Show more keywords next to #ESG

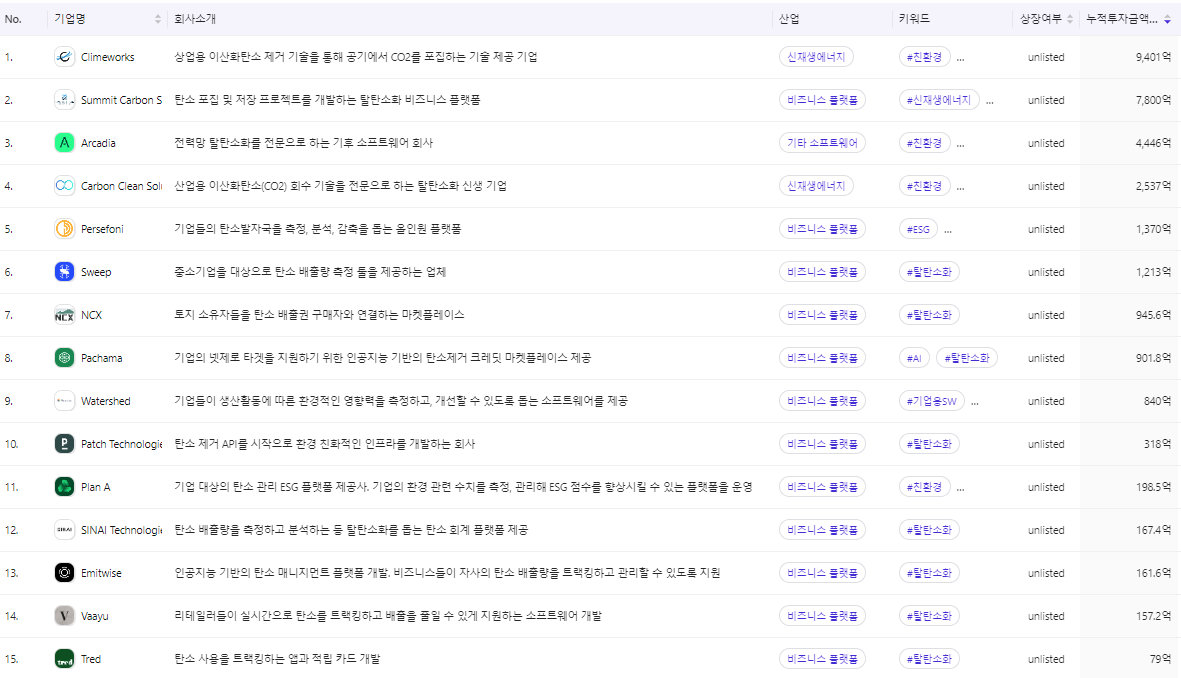pos(948,230)
